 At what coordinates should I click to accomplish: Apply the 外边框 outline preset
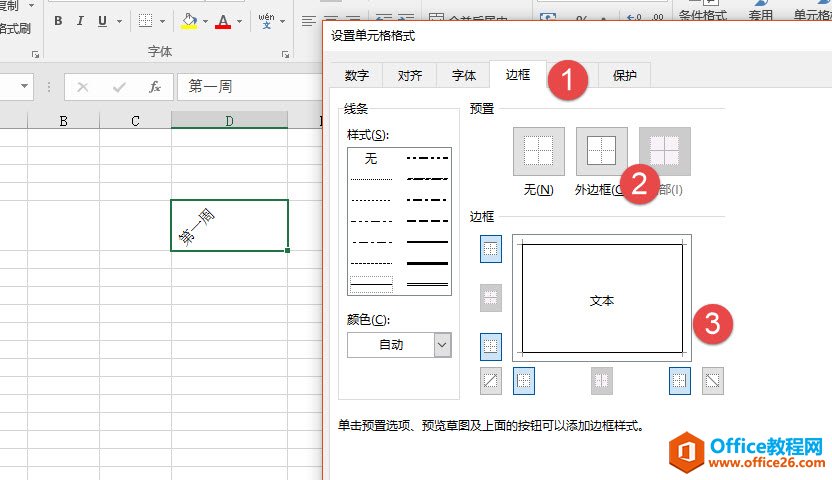tap(602, 151)
